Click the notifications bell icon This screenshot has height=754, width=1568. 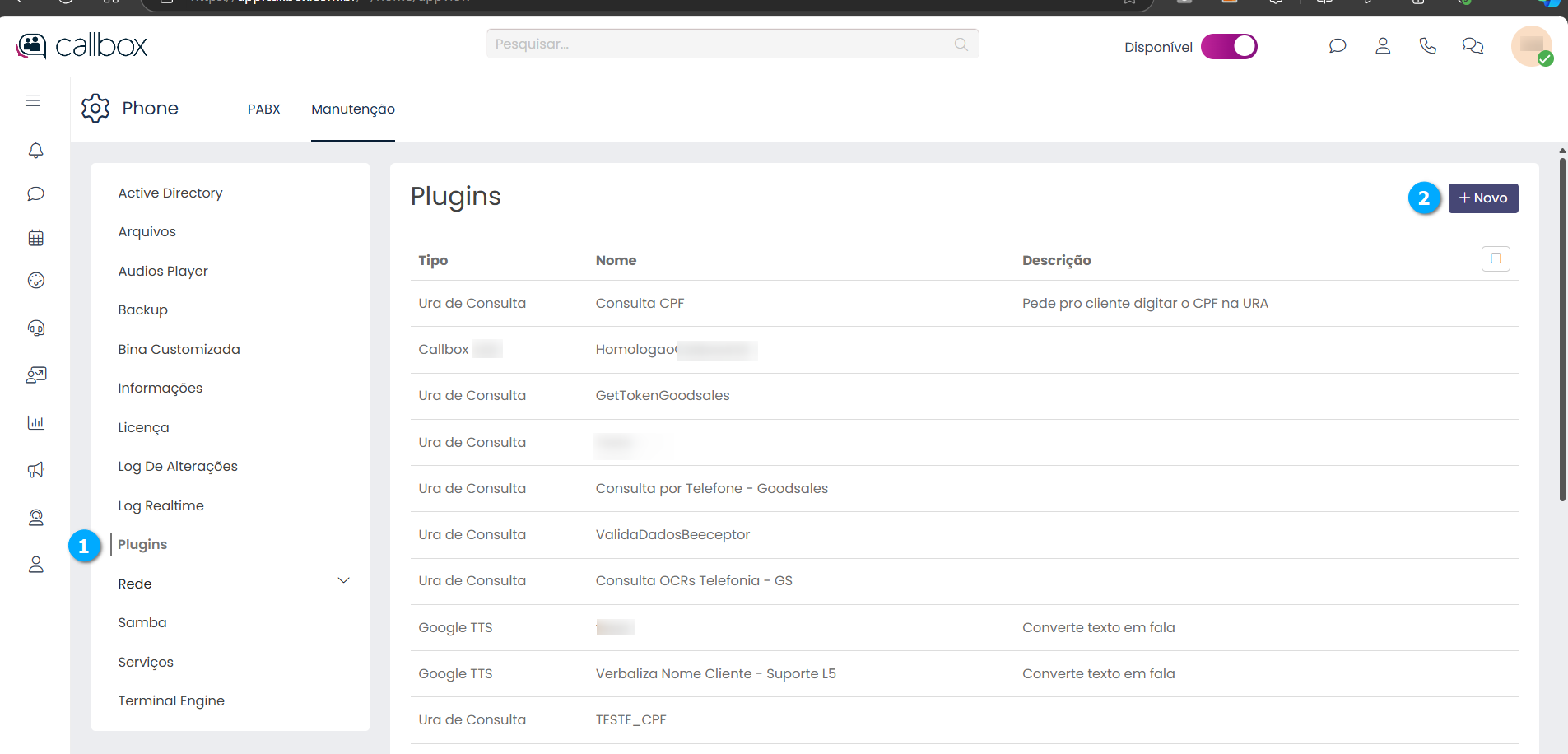[35, 151]
